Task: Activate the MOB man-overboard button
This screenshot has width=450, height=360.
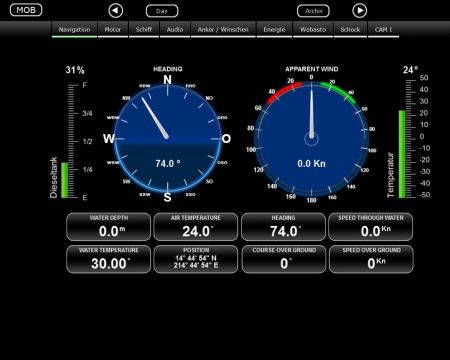Action: pos(26,10)
